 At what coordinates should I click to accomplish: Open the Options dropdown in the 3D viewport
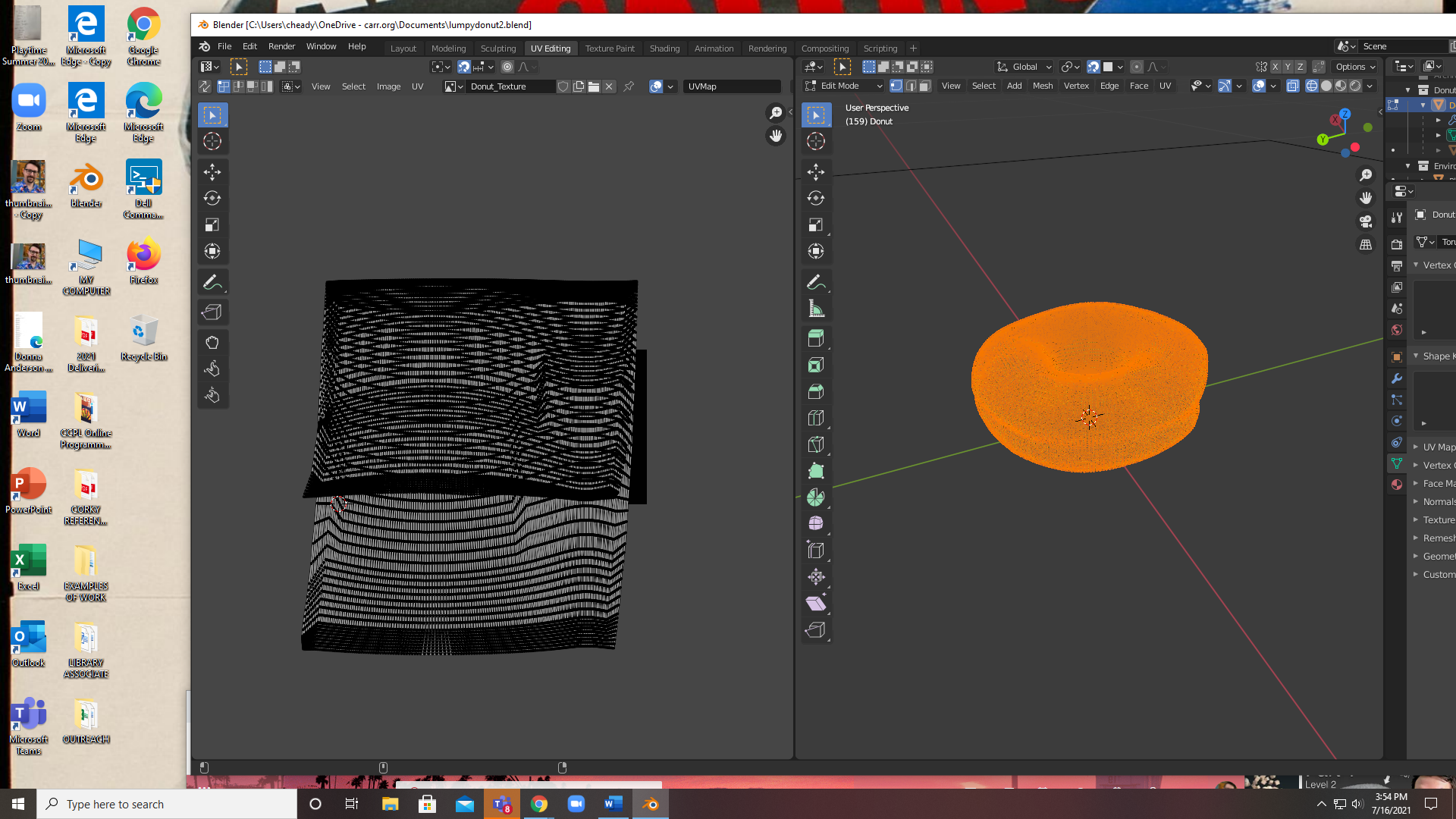1356,67
